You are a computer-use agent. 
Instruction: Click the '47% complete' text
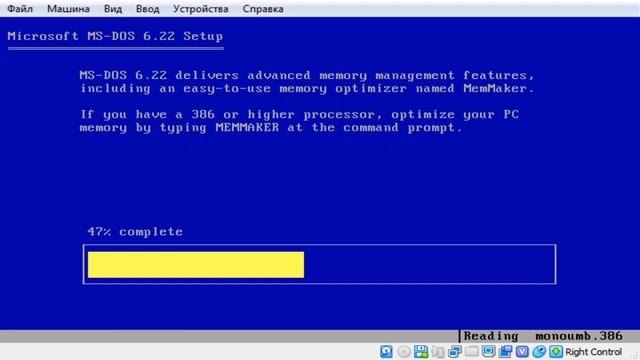135,232
